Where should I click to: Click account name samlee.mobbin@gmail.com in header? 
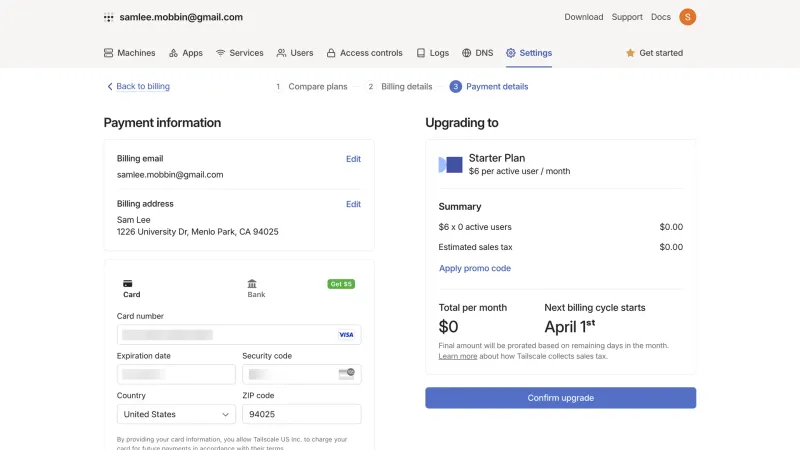[181, 17]
